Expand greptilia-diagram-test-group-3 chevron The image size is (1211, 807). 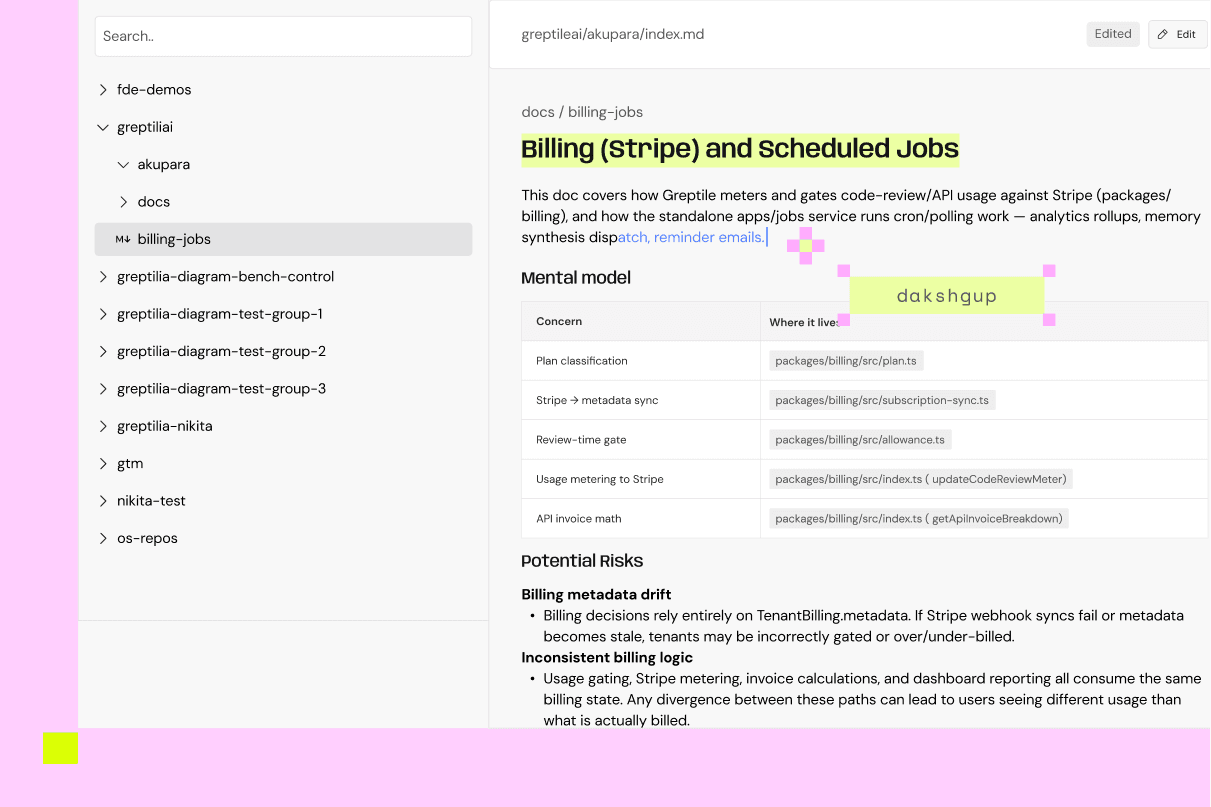103,389
